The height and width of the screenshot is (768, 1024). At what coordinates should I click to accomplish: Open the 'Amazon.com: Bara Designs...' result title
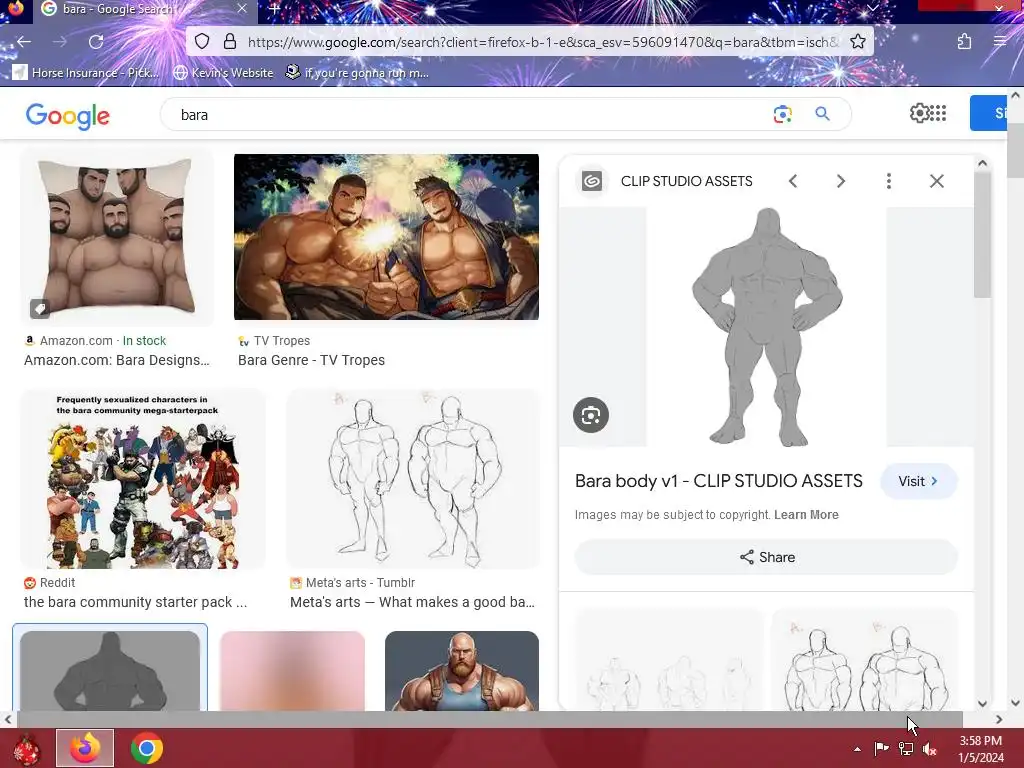pyautogui.click(x=117, y=360)
